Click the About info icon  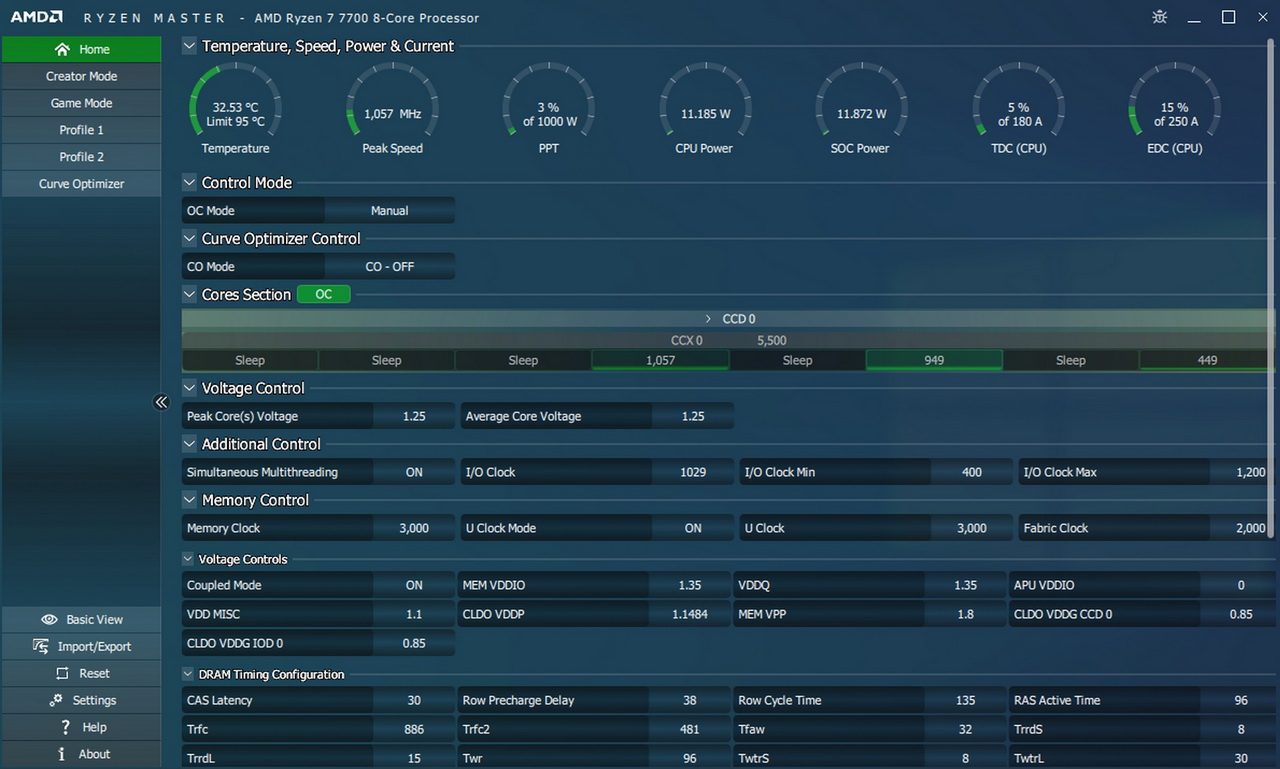pyautogui.click(x=62, y=754)
